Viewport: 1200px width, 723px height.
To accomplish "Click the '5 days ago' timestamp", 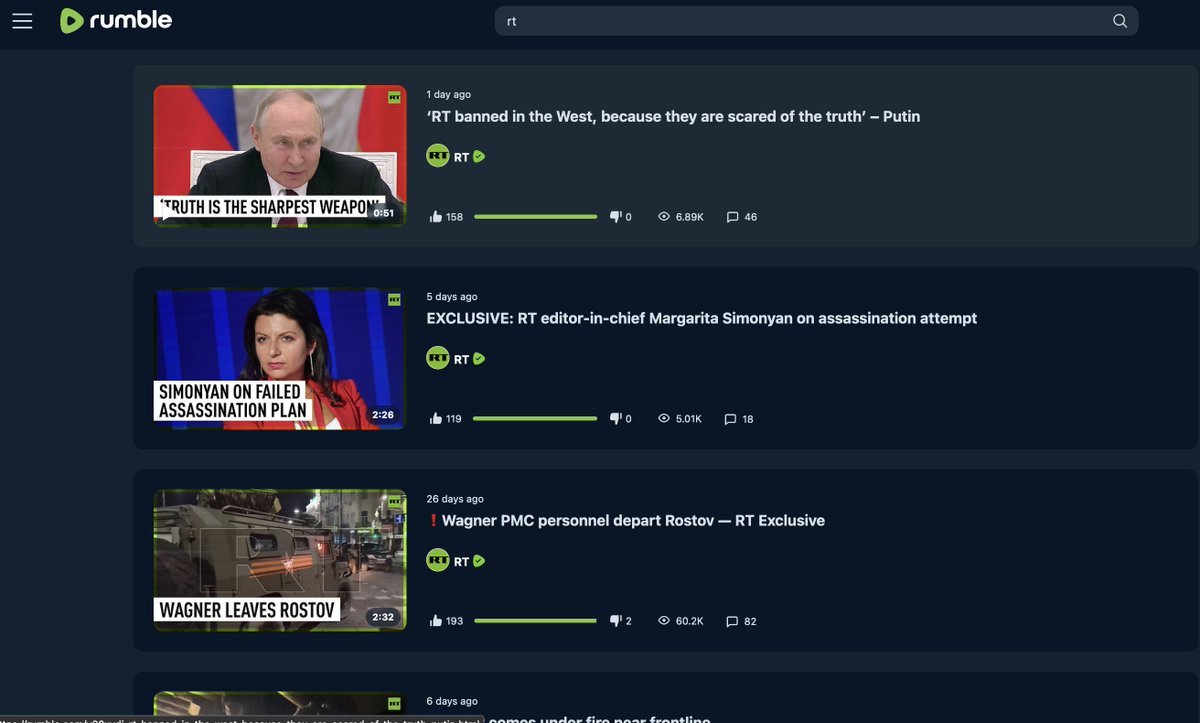I will 452,297.
